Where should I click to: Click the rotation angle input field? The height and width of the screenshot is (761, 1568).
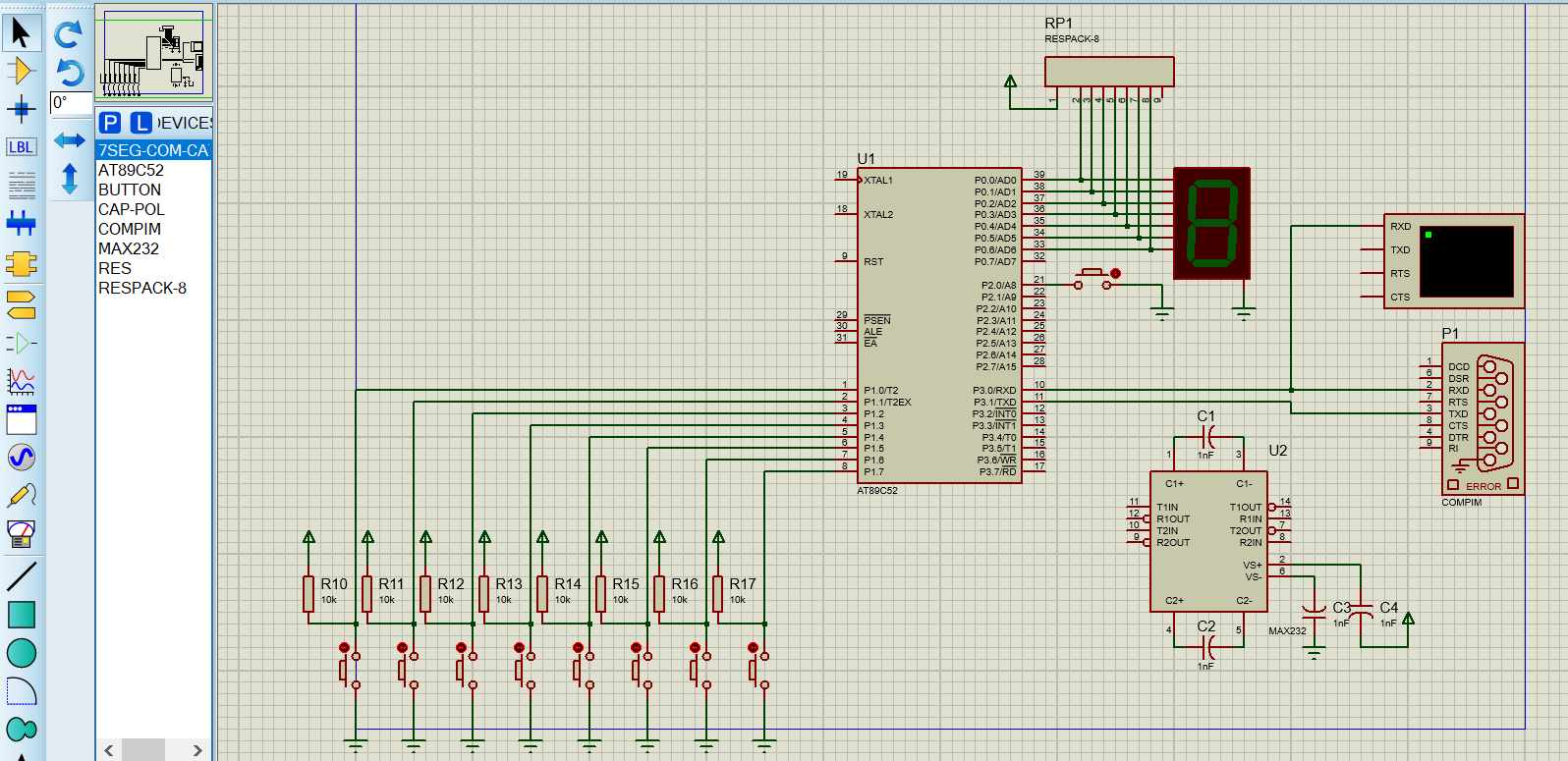71,103
